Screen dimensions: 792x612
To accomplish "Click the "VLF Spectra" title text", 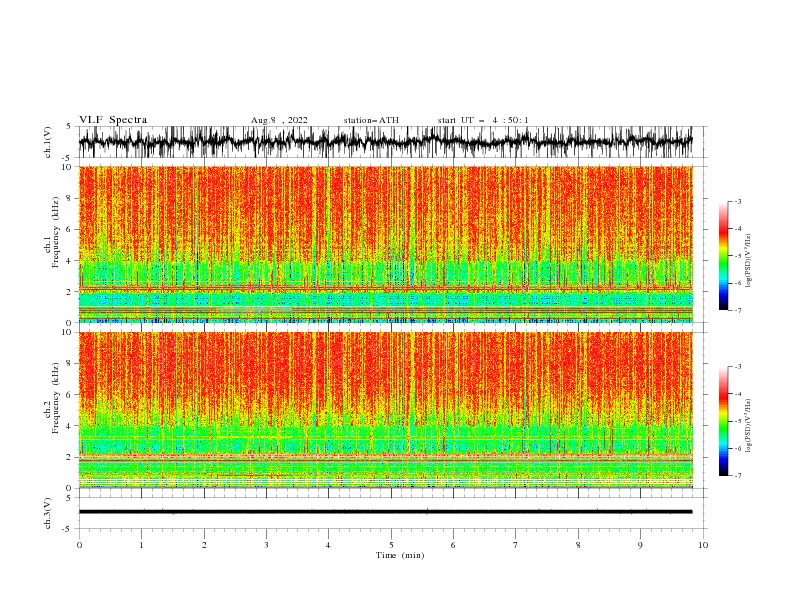I will pos(113,120).
